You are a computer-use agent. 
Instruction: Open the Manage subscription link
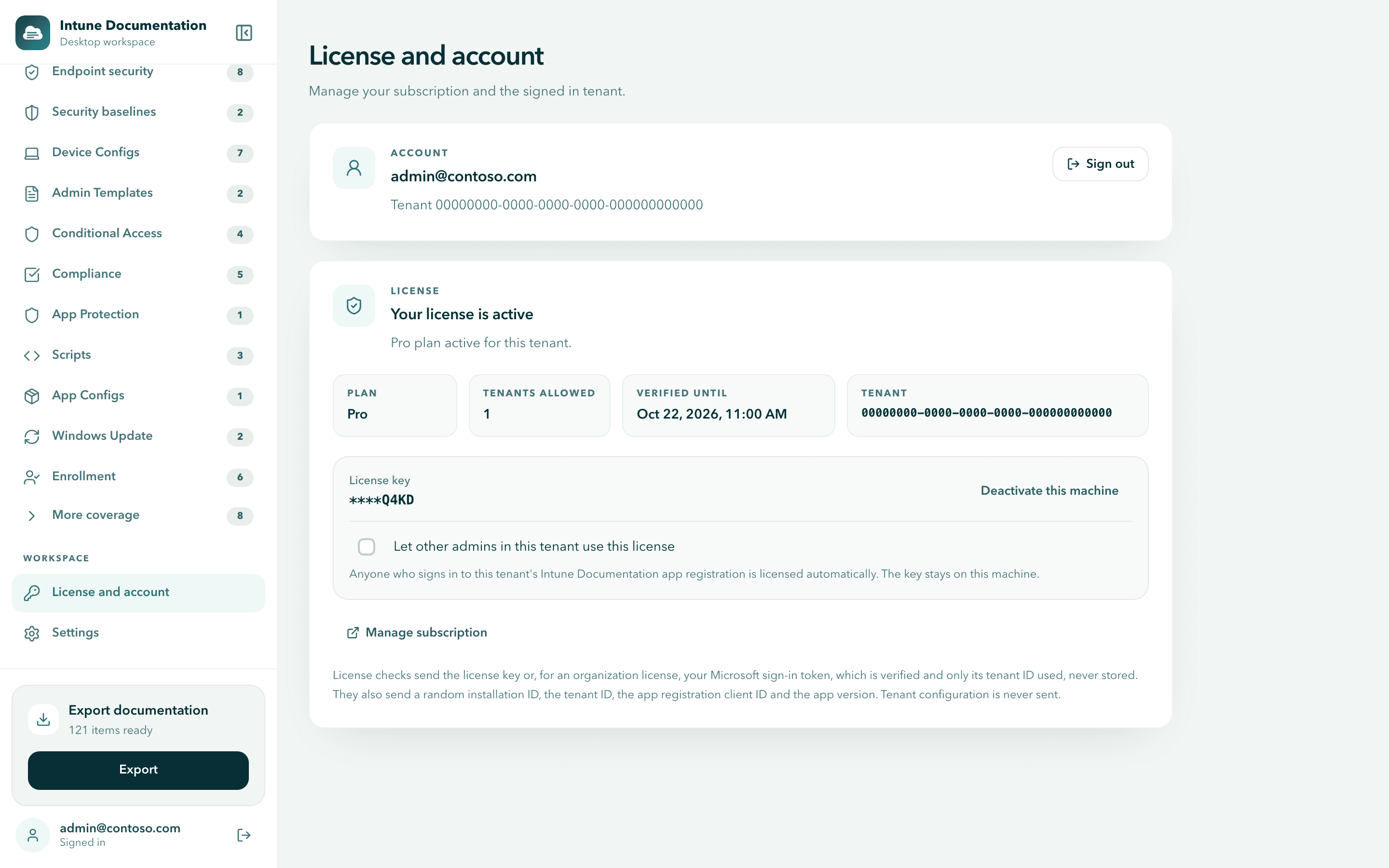point(417,633)
